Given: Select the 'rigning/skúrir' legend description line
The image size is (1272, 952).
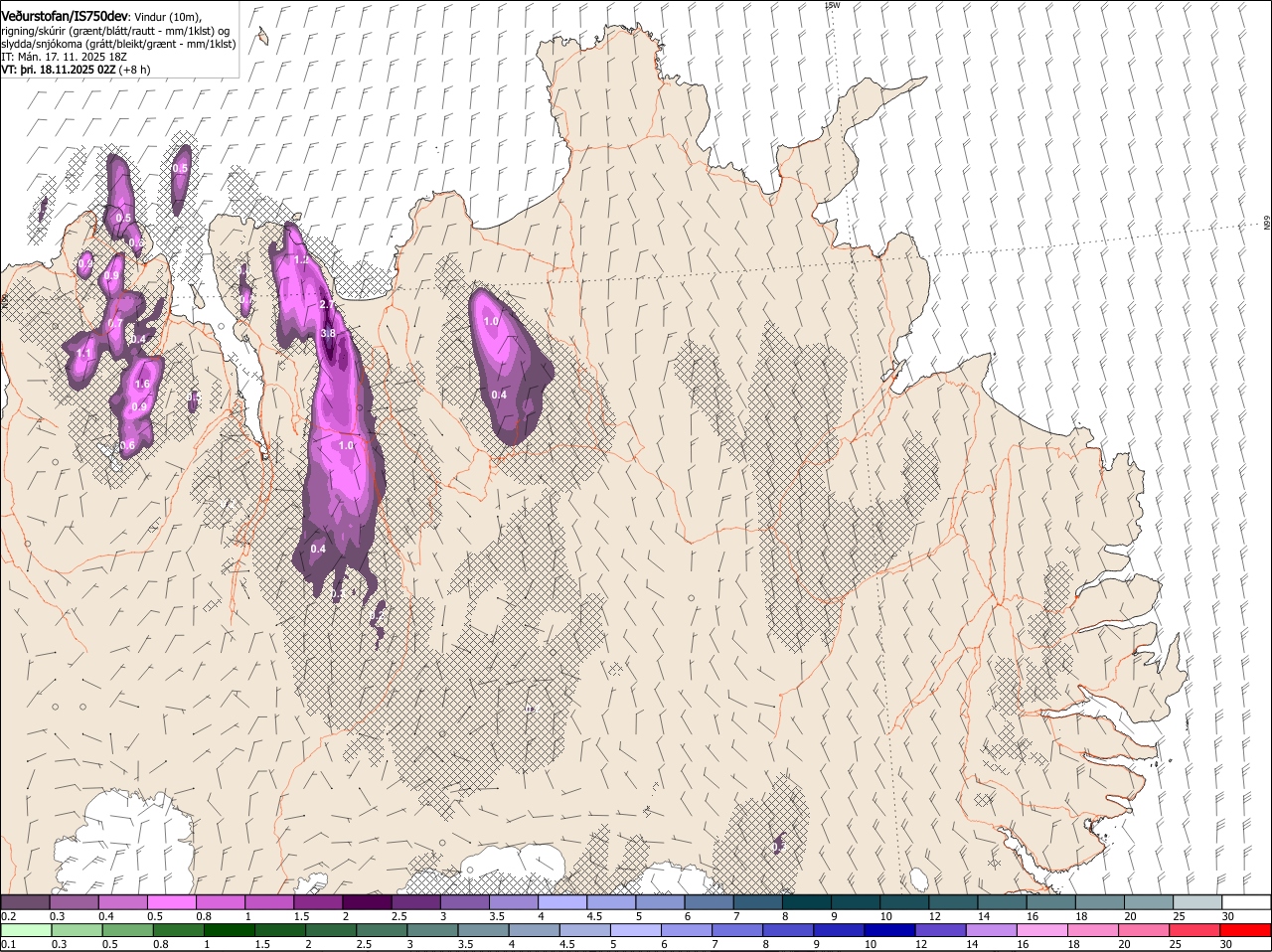Looking at the screenshot, I should 115,31.
